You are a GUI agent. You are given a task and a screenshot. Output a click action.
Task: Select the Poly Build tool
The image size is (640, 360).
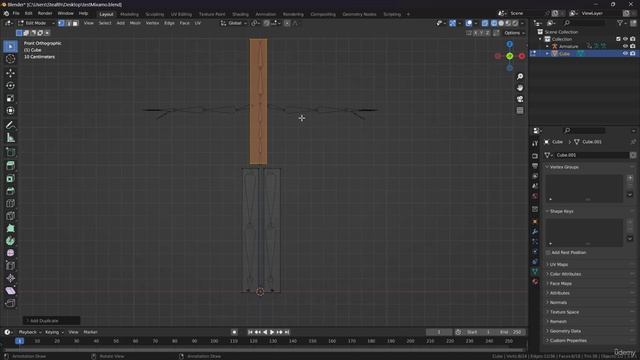10,229
